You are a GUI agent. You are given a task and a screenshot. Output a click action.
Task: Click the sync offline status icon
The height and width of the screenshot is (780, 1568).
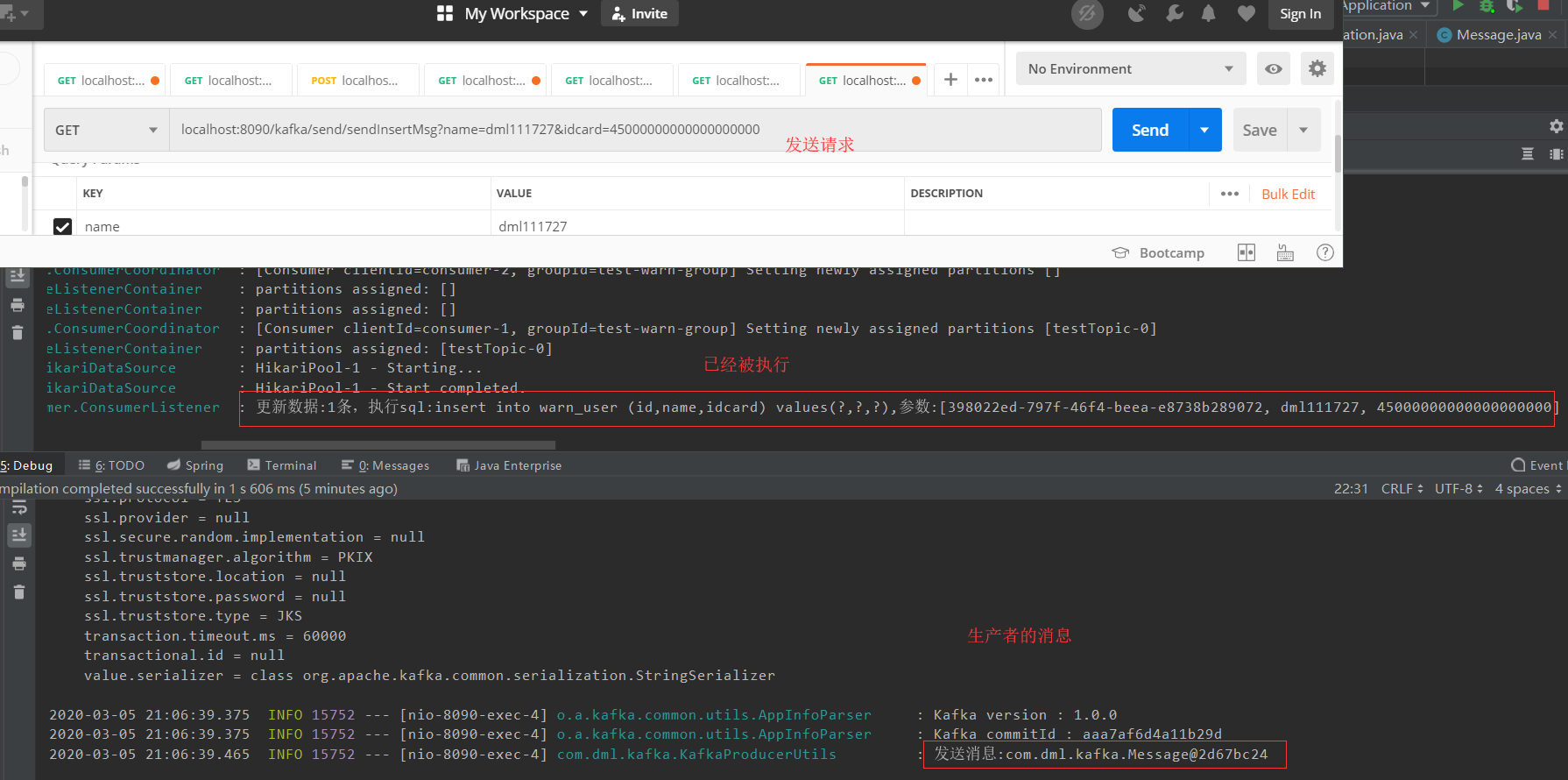pos(1087,14)
